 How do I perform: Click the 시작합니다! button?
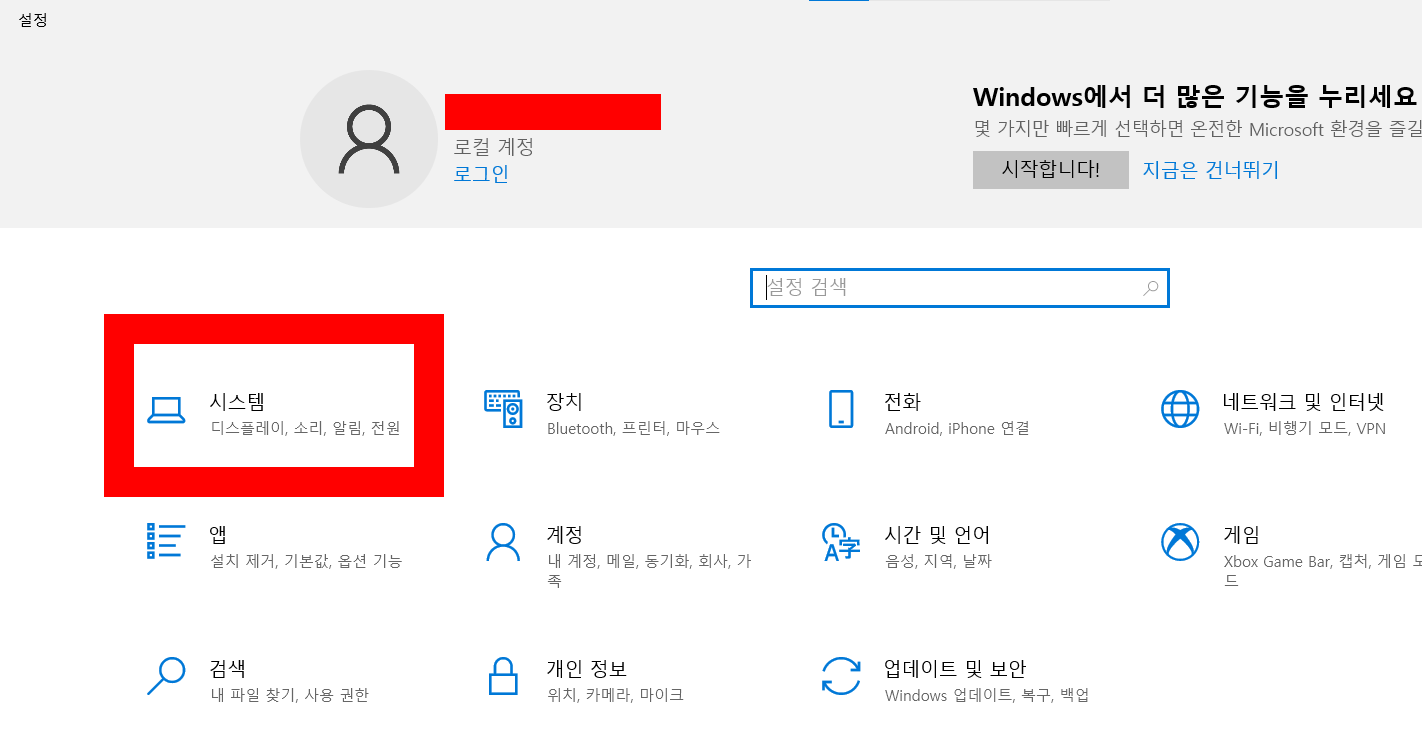tap(1051, 170)
